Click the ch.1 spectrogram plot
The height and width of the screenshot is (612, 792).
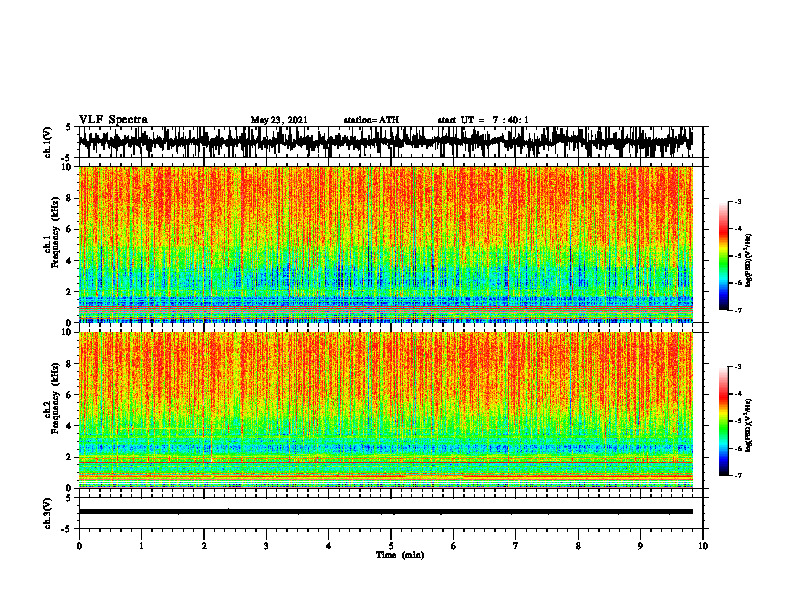tap(385, 244)
